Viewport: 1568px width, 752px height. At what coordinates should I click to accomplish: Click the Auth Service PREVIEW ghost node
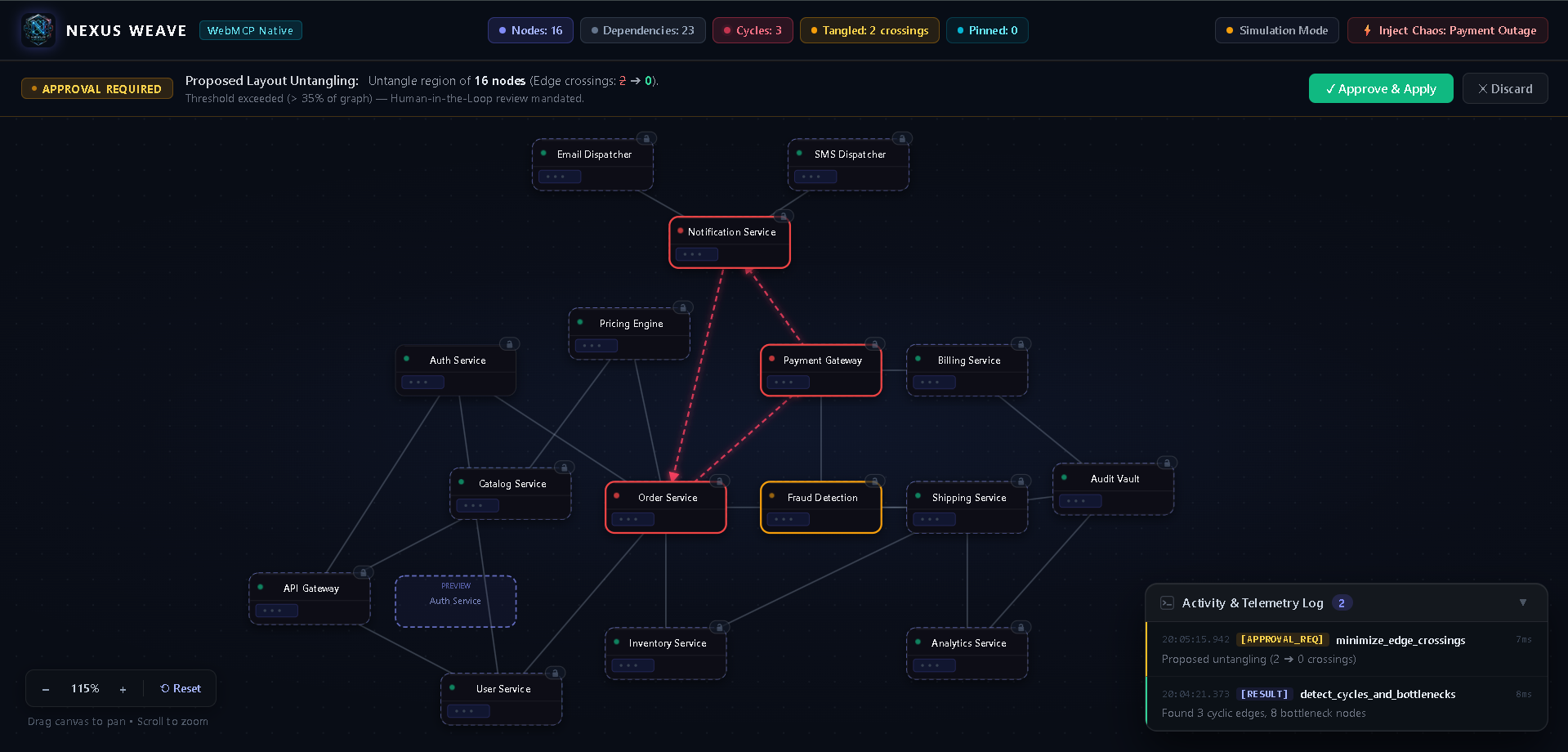coord(456,602)
